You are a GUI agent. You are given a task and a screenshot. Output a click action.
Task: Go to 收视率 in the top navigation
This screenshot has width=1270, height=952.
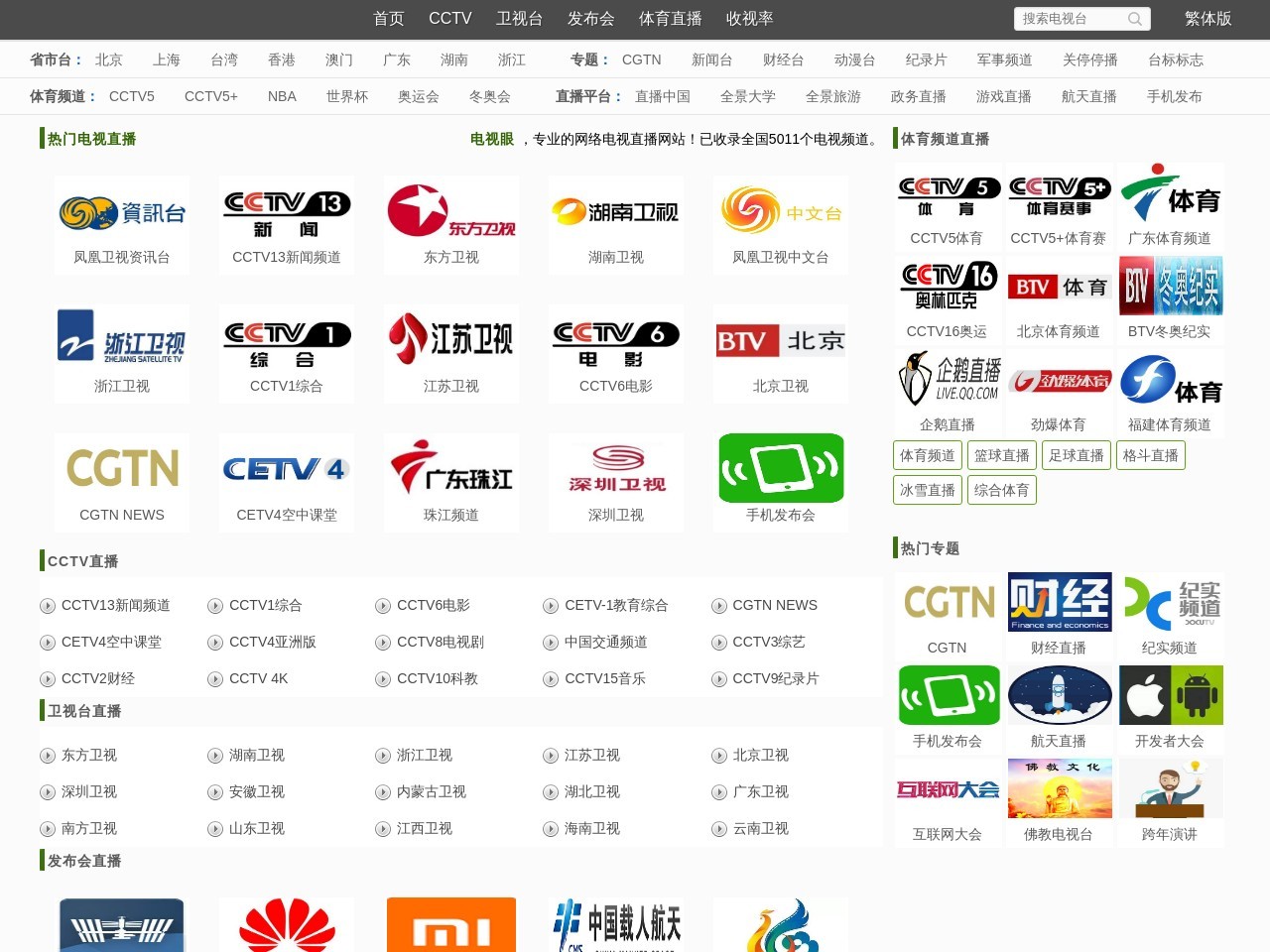[749, 19]
